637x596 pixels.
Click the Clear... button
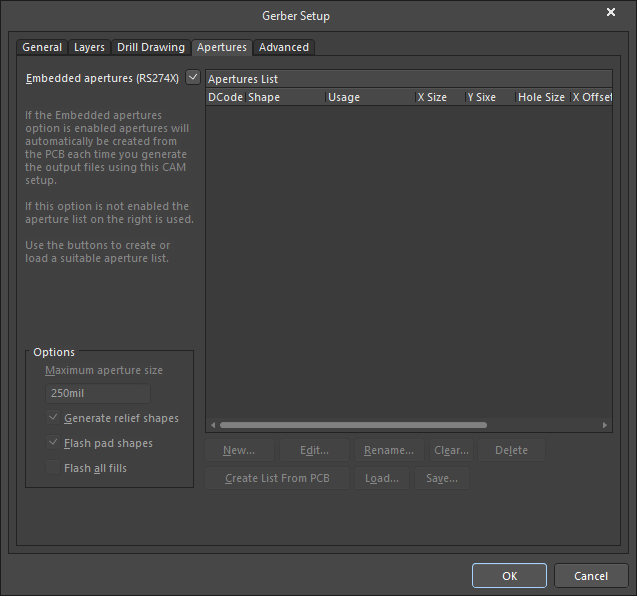pyautogui.click(x=451, y=450)
